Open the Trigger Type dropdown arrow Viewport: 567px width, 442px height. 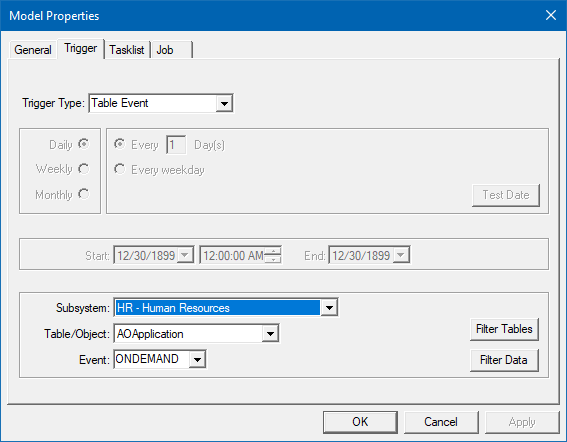tap(224, 104)
